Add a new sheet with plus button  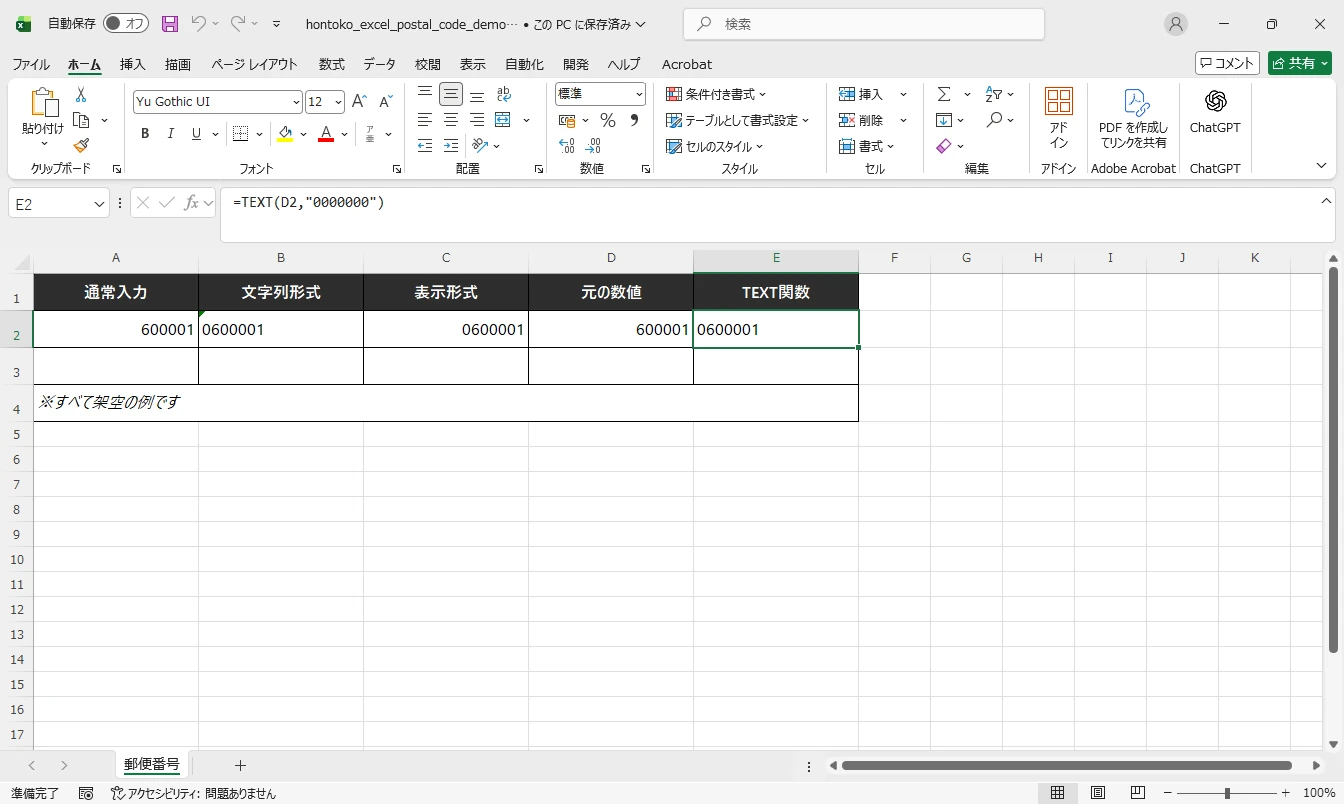coord(240,766)
